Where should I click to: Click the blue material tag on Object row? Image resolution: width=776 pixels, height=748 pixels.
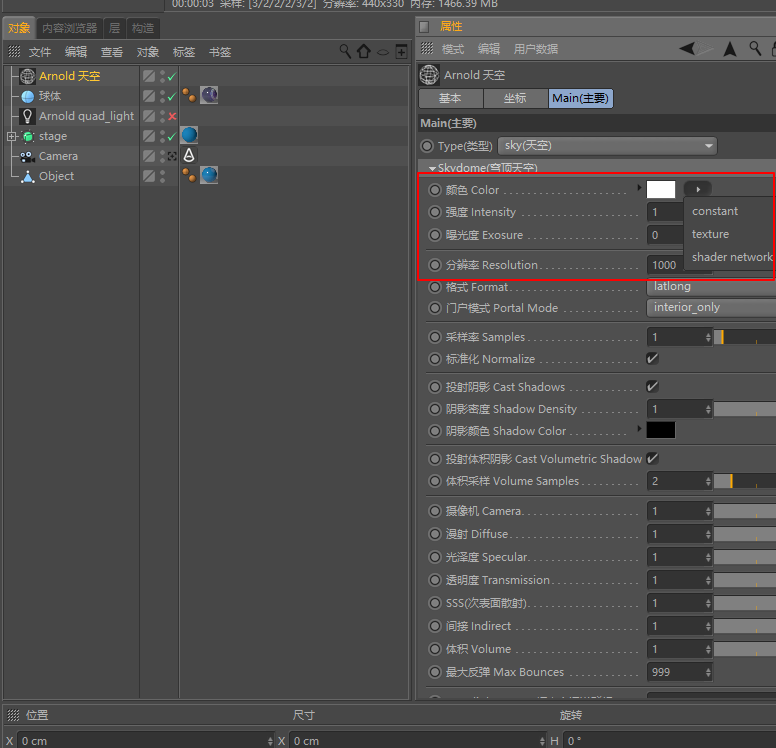click(209, 175)
